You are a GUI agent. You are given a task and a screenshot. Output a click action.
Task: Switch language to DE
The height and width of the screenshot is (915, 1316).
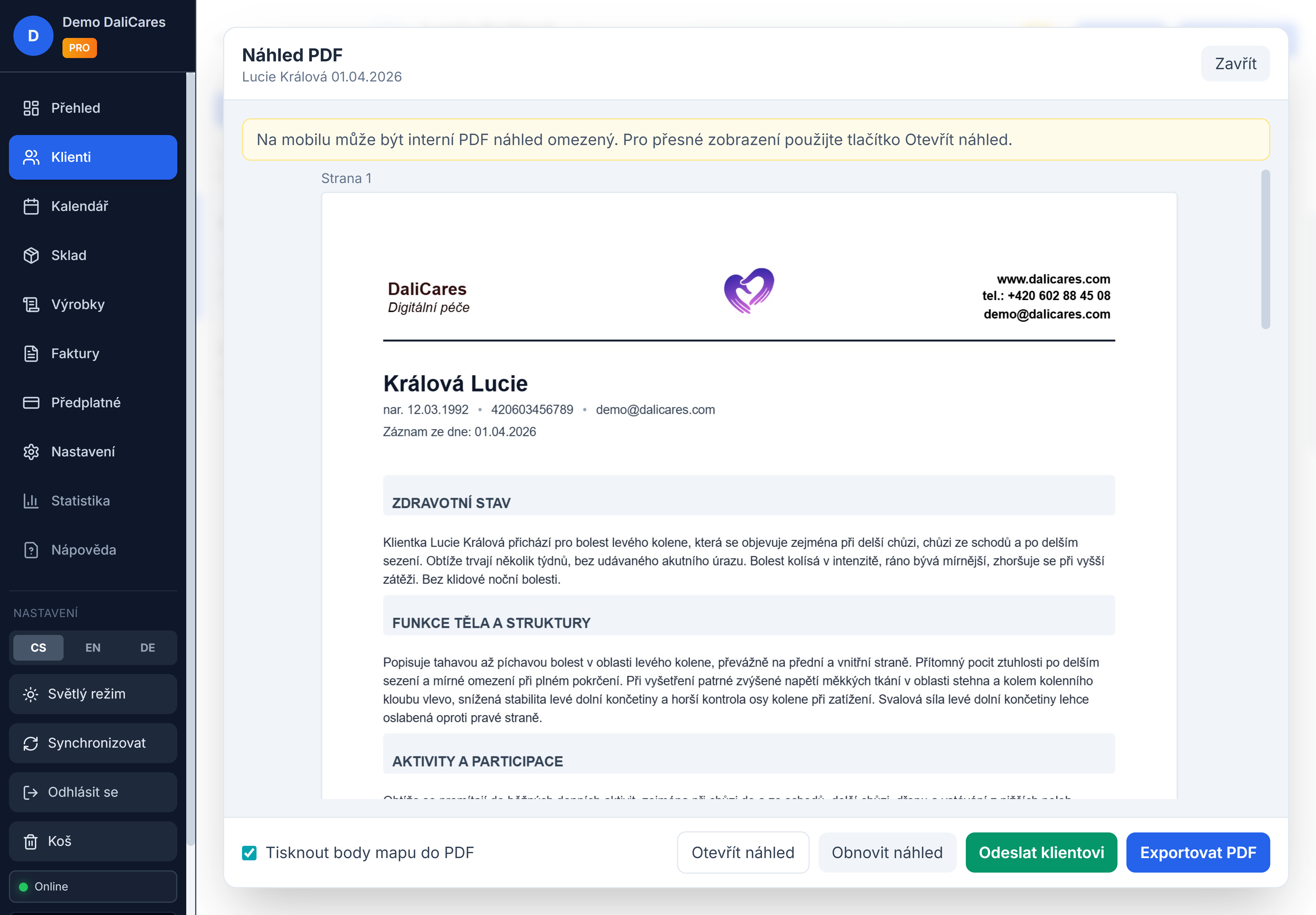point(148,648)
